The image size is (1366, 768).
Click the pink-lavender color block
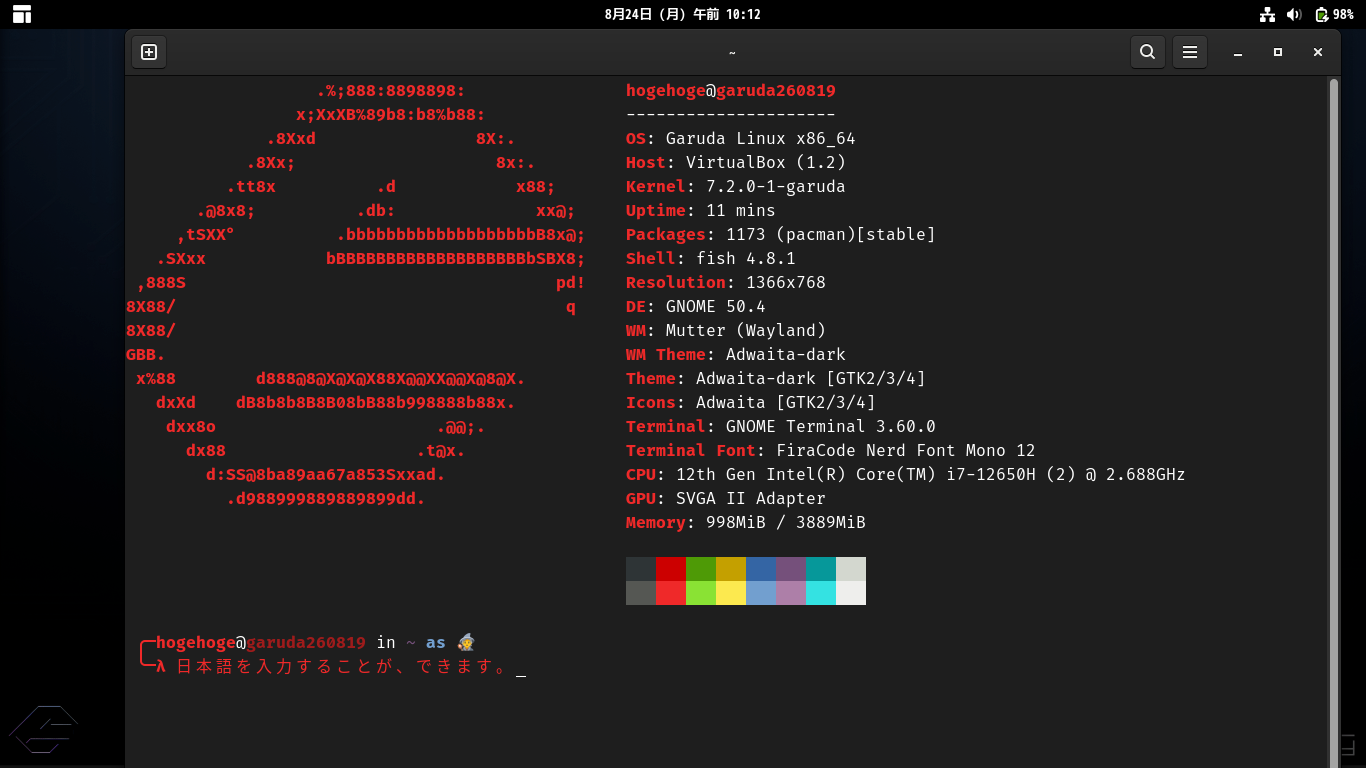[791, 593]
